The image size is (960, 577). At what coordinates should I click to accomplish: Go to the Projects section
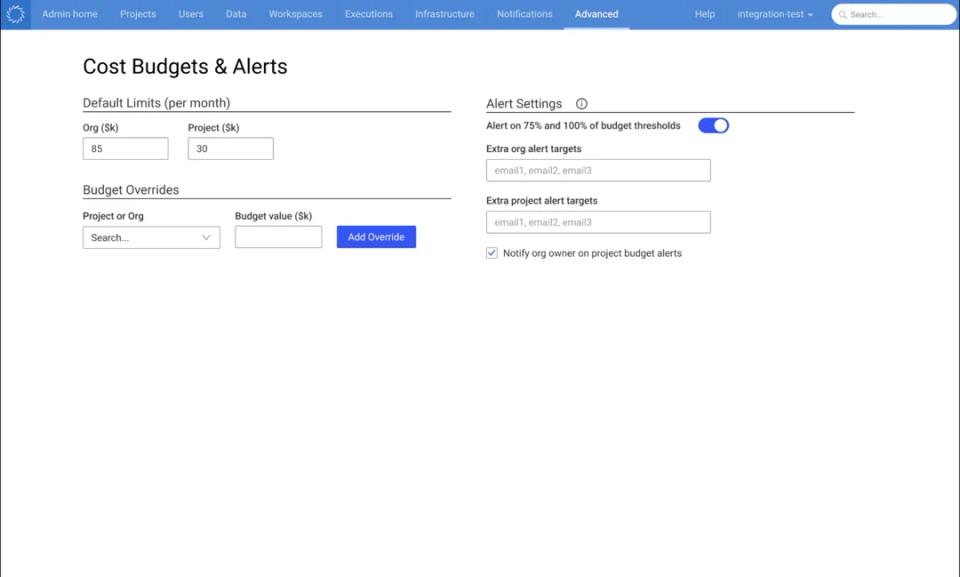click(137, 14)
